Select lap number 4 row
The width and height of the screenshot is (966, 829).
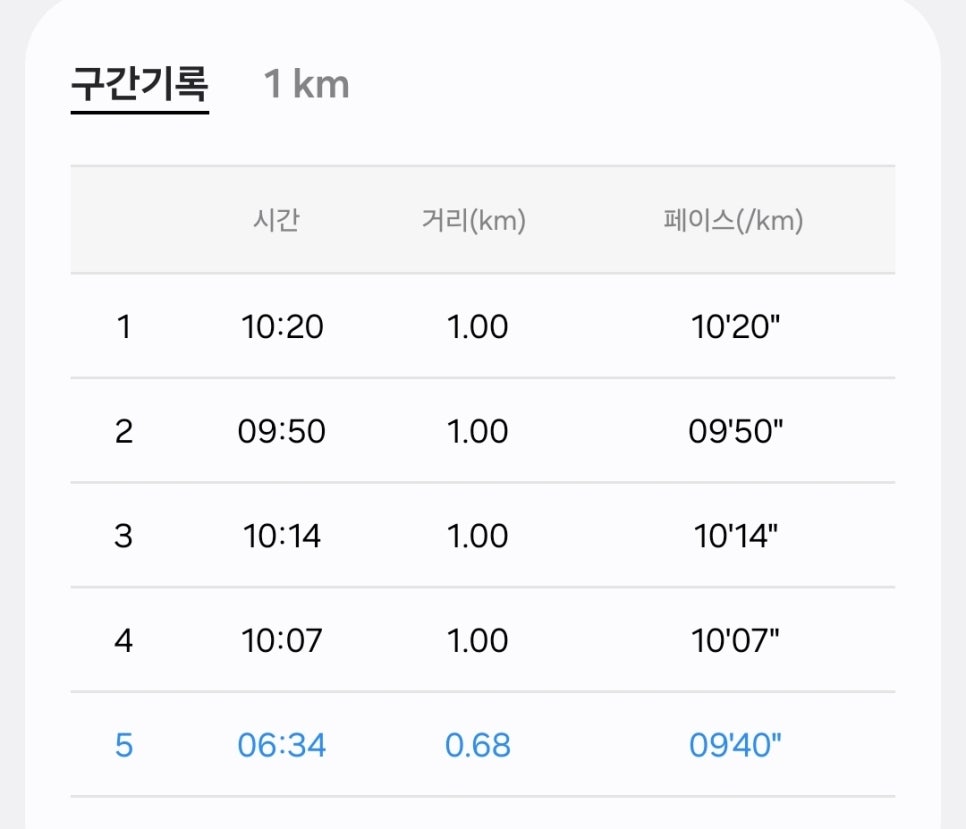point(483,640)
